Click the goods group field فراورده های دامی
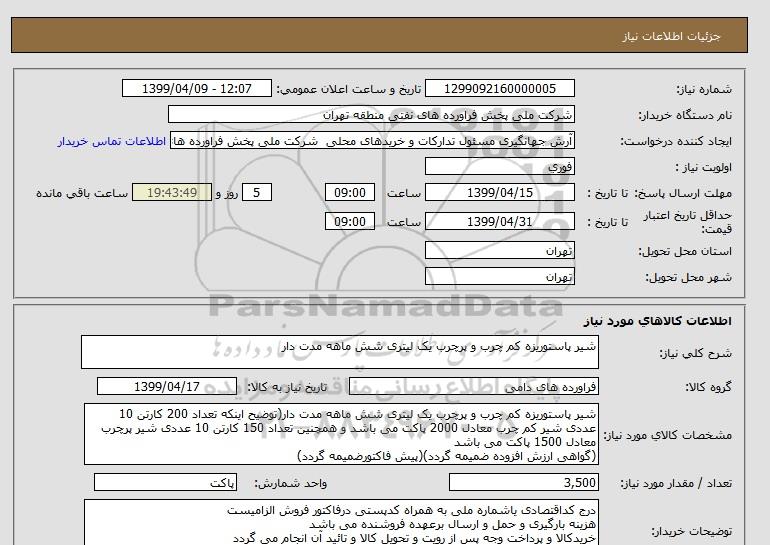Image resolution: width=770 pixels, height=545 pixels. [x=473, y=386]
